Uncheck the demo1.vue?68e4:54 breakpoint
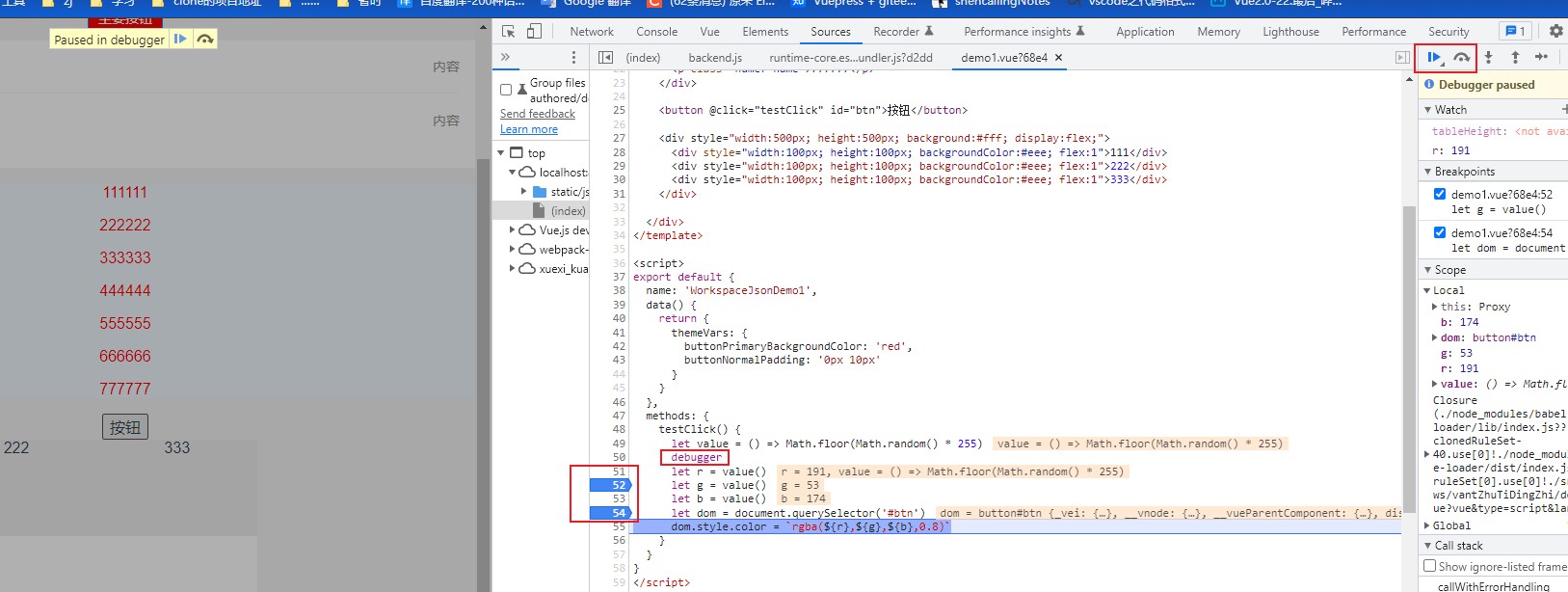 click(x=1440, y=232)
